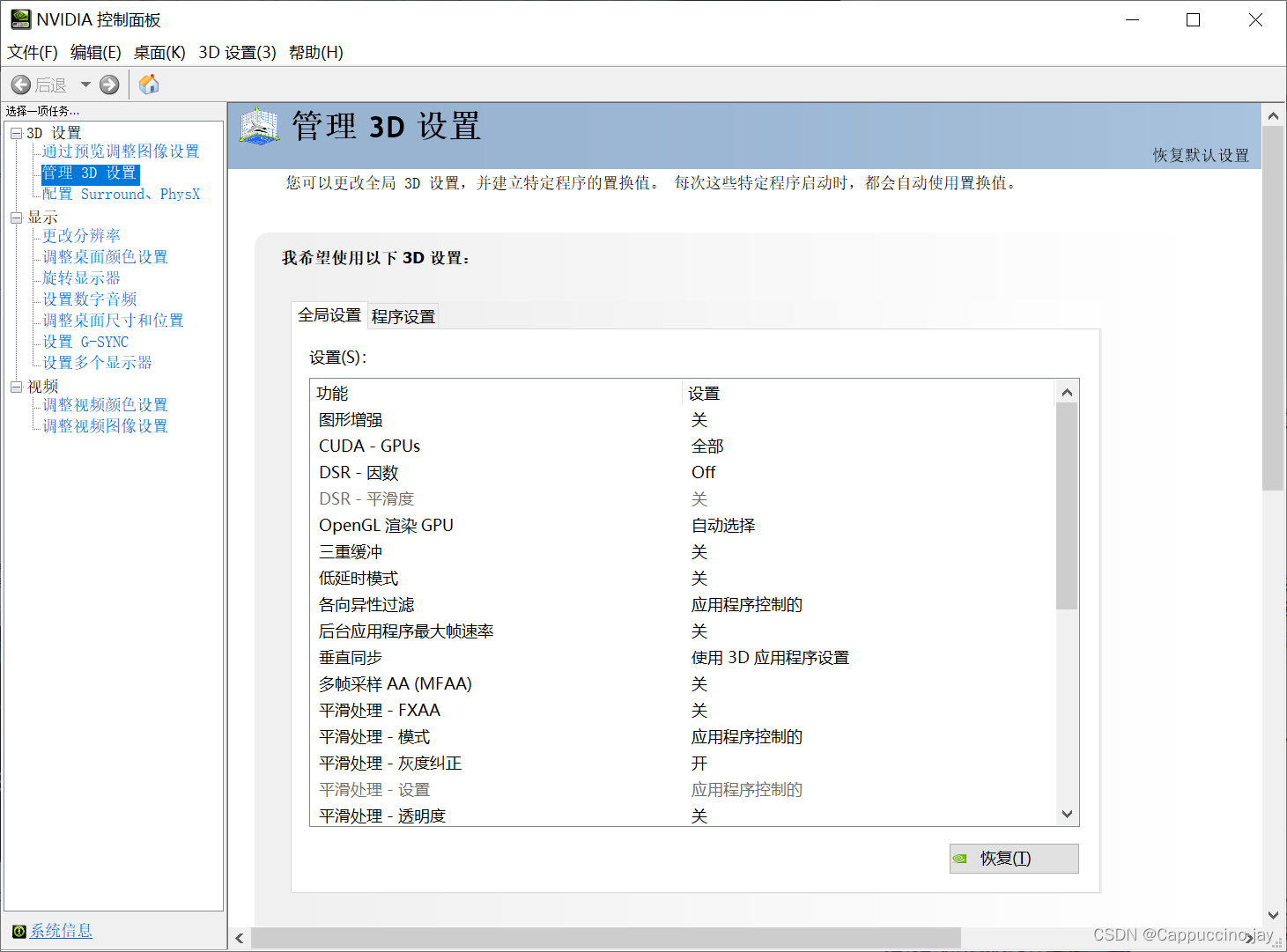
Task: Select the 垂直同步 setting row
Action: point(683,658)
